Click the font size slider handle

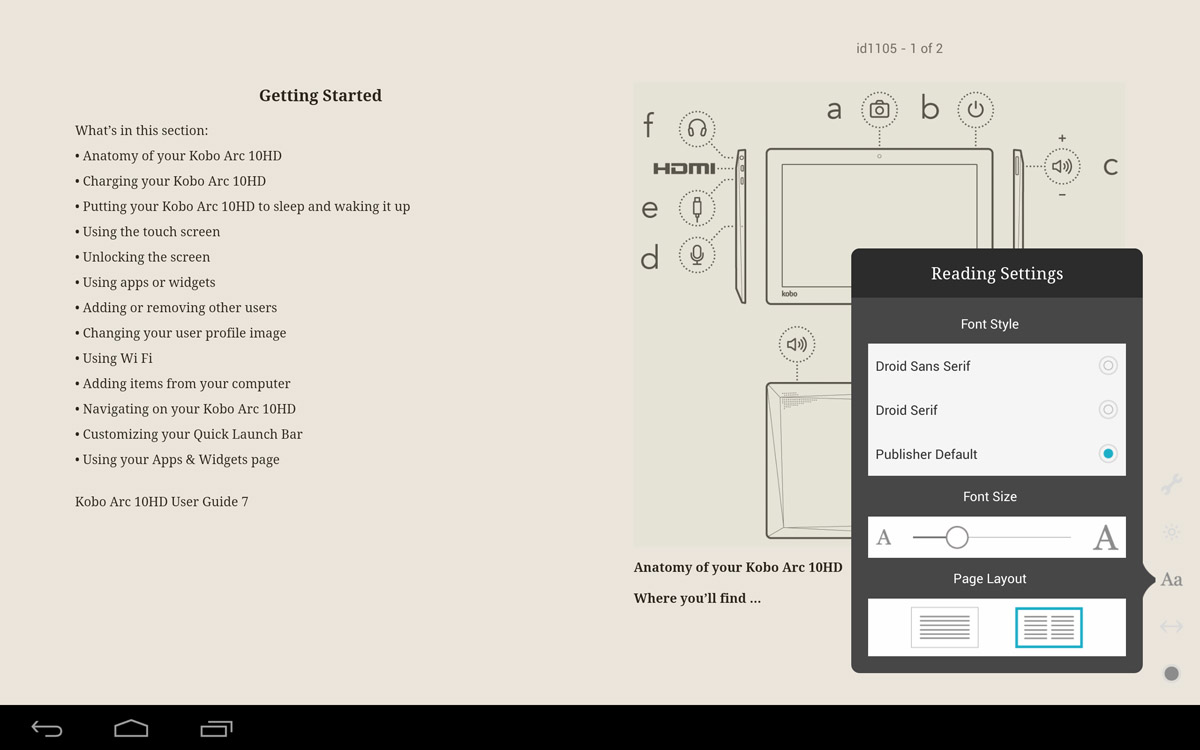(x=957, y=537)
